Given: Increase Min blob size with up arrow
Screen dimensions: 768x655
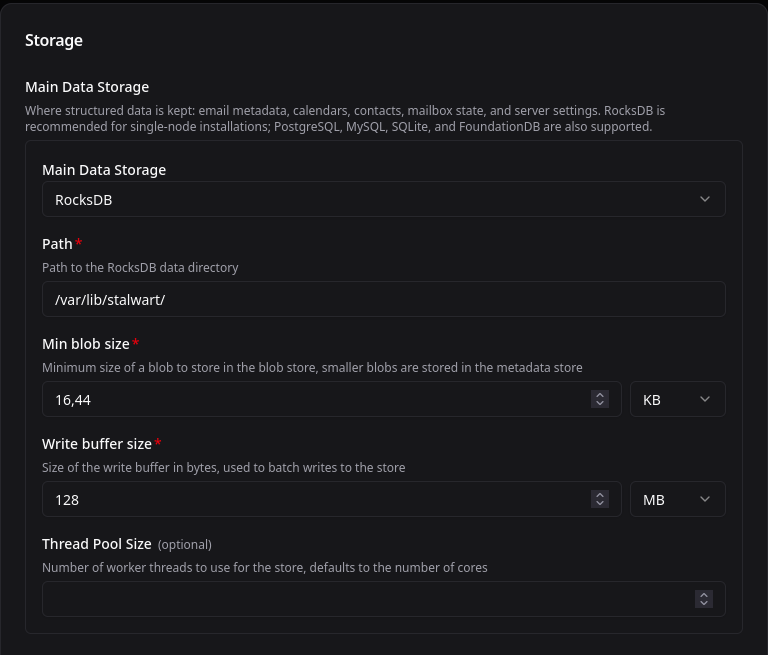Looking at the screenshot, I should click(x=600, y=395).
